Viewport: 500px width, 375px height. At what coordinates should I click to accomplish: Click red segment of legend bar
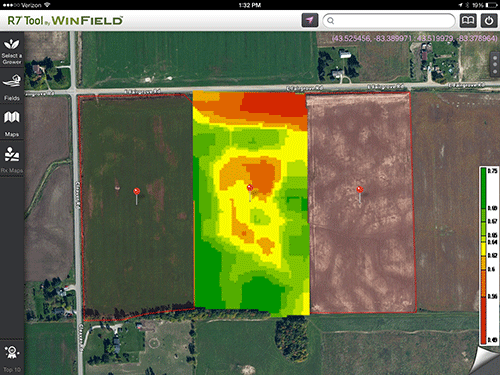click(x=483, y=320)
